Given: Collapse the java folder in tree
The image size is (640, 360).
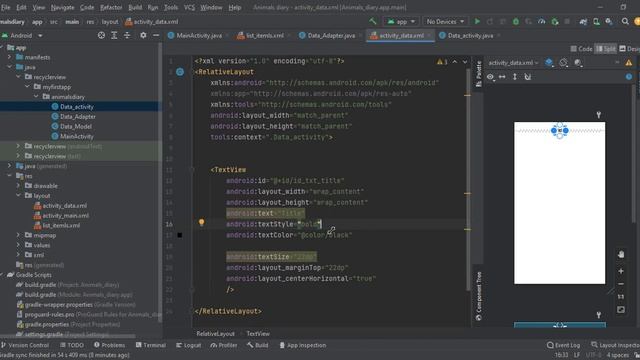Looking at the screenshot, I should 9,67.
